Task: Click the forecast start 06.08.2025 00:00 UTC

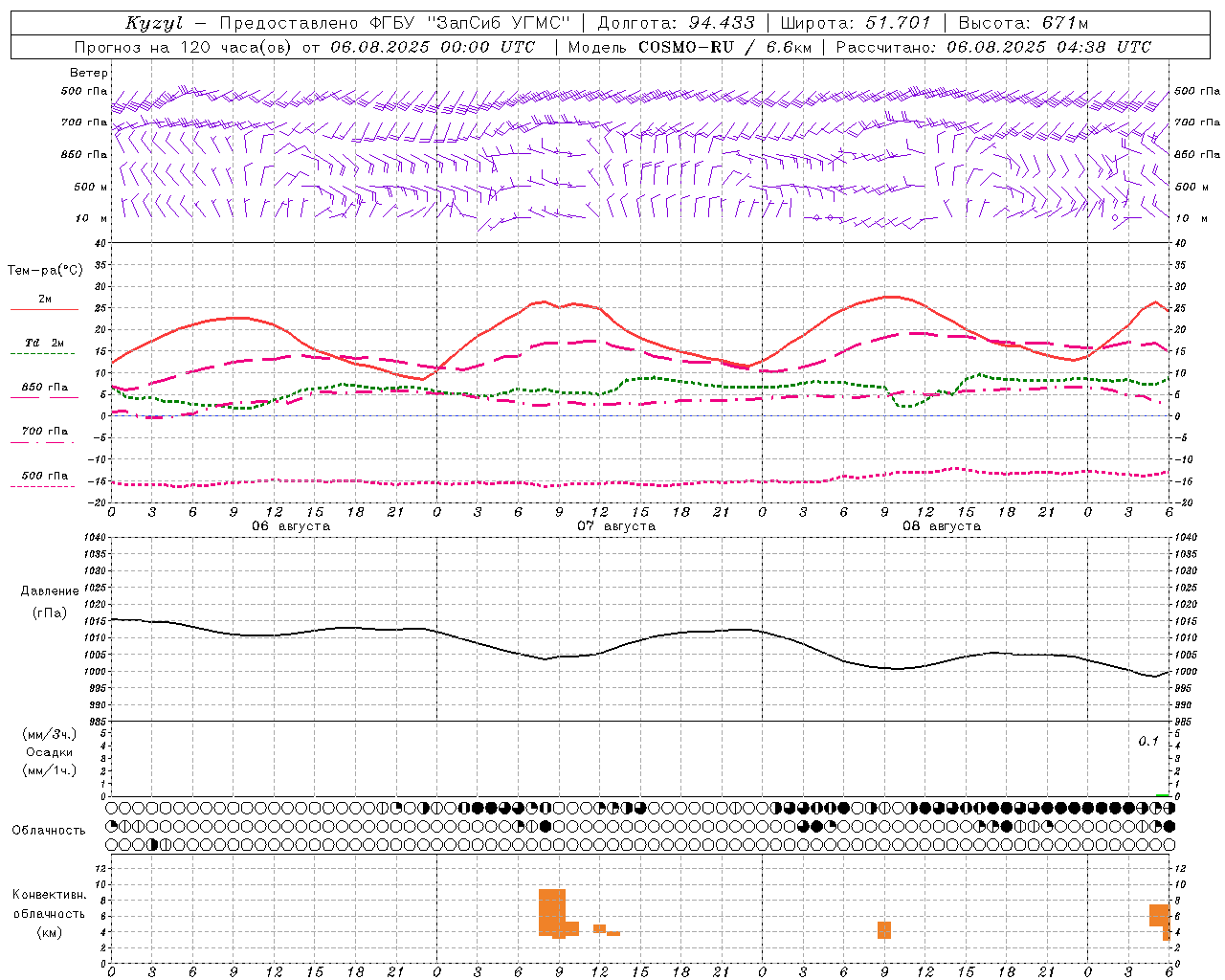Action: pyautogui.click(x=433, y=47)
